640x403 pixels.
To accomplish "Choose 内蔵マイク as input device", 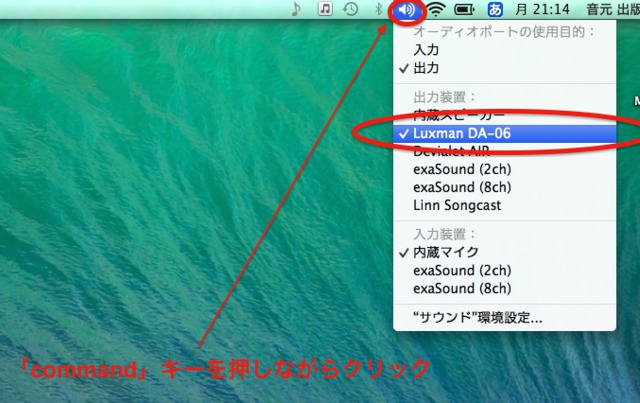I will point(504,253).
